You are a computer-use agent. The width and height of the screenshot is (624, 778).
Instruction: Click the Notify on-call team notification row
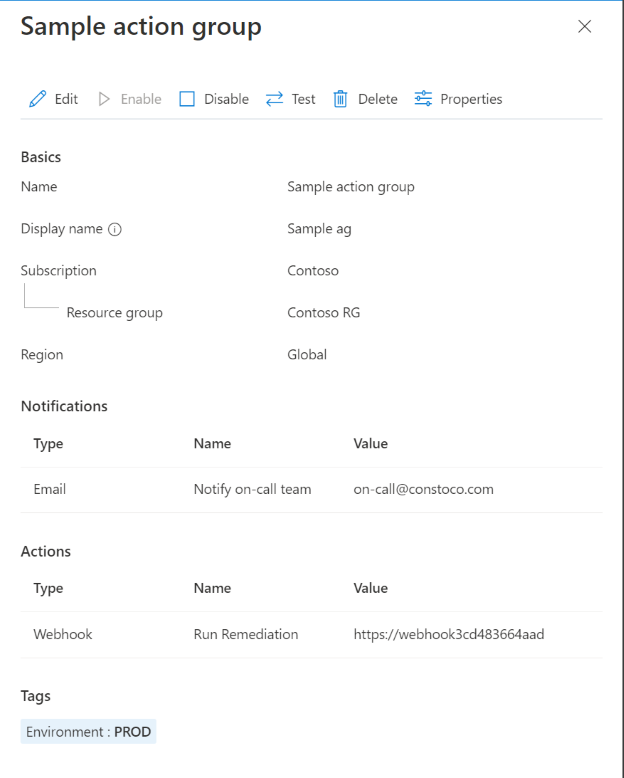[252, 489]
